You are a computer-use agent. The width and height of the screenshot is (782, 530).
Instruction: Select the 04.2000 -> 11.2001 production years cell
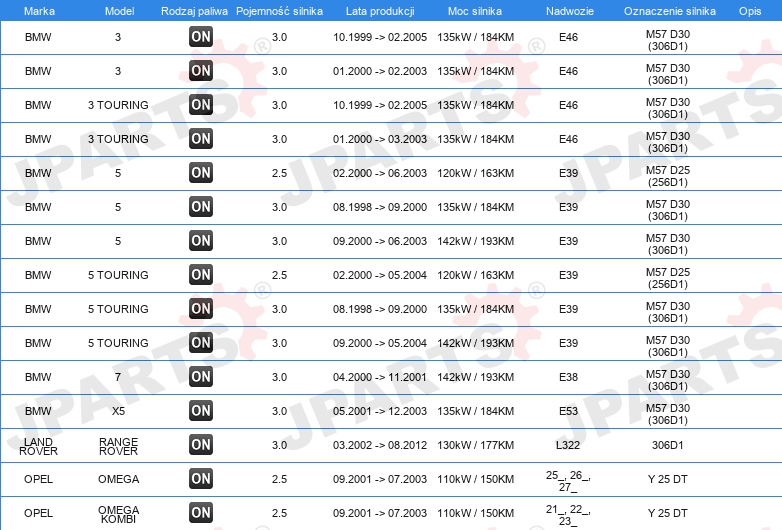380,377
